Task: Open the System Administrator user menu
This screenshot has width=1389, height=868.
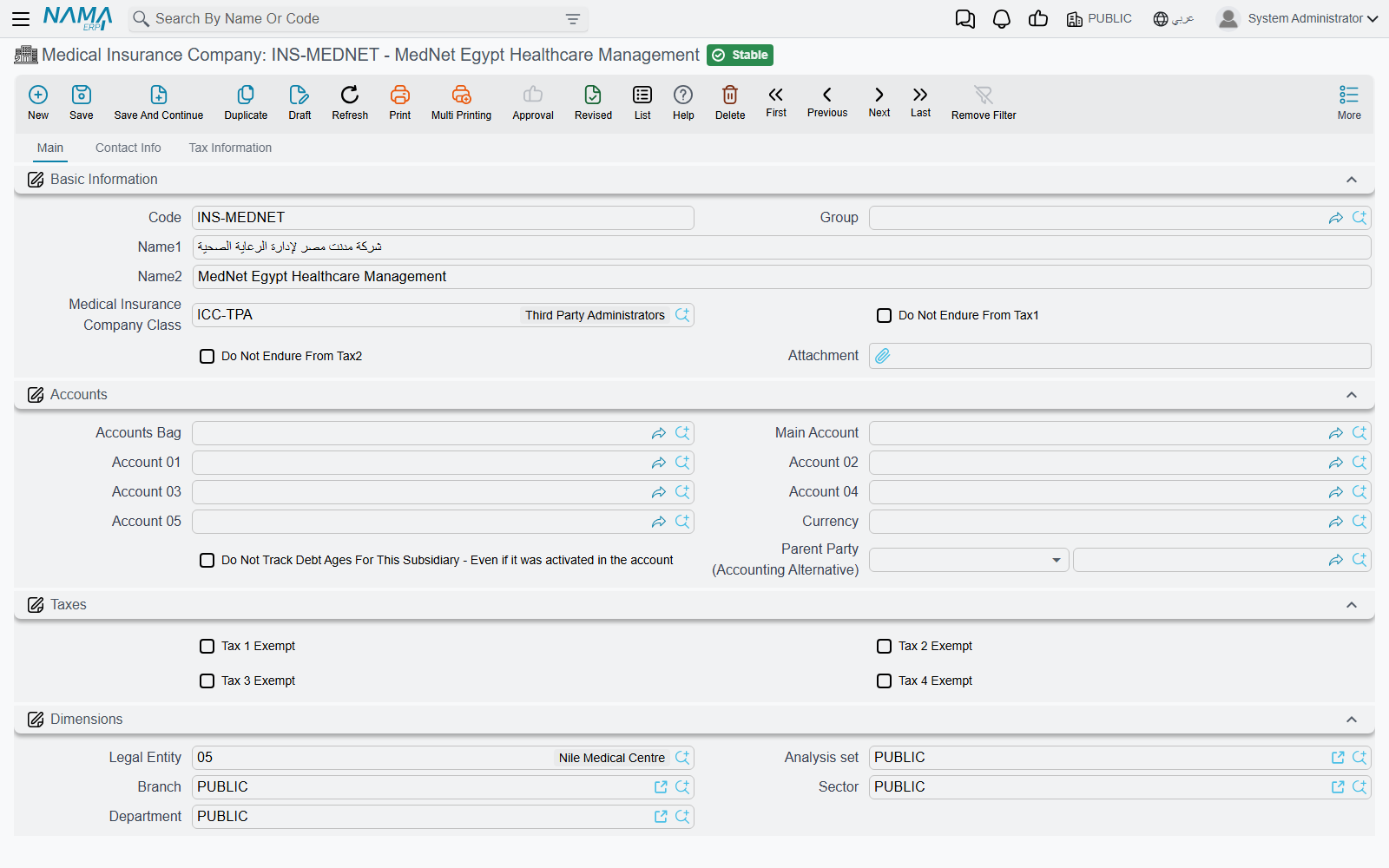Action: [x=1297, y=19]
